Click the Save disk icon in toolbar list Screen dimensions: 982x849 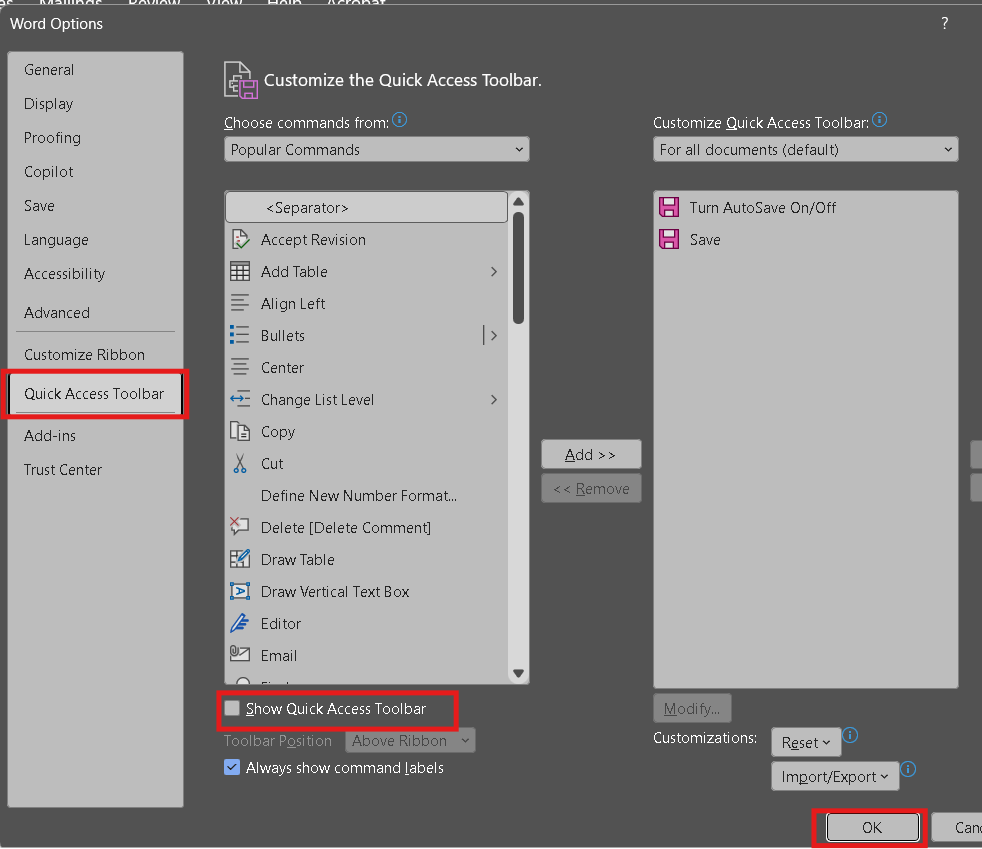669,239
